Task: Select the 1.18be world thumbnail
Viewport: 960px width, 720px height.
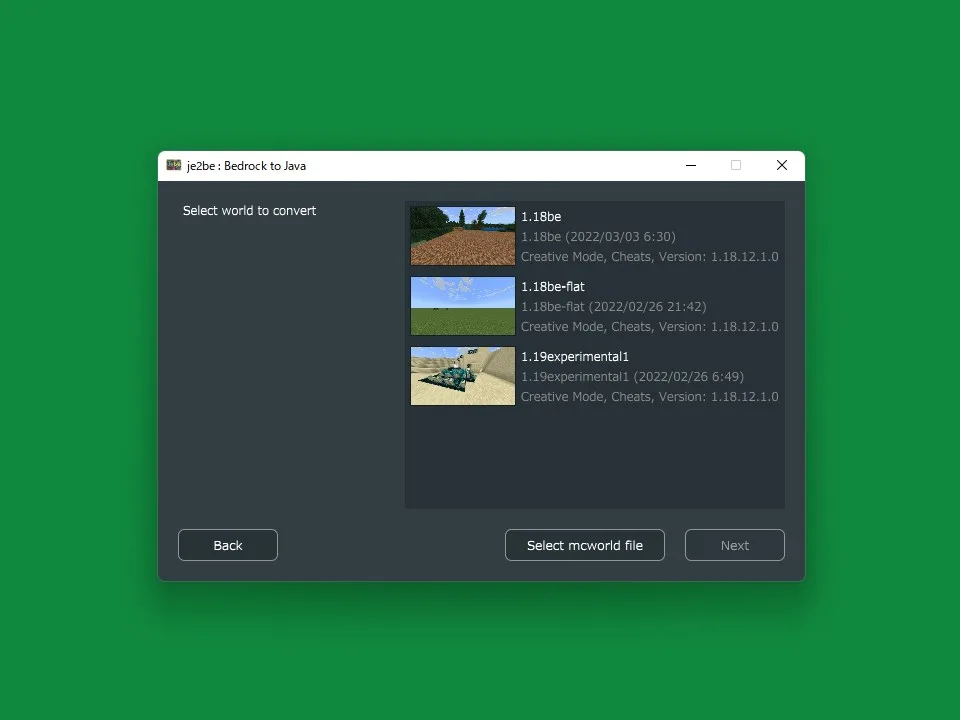Action: pos(463,236)
